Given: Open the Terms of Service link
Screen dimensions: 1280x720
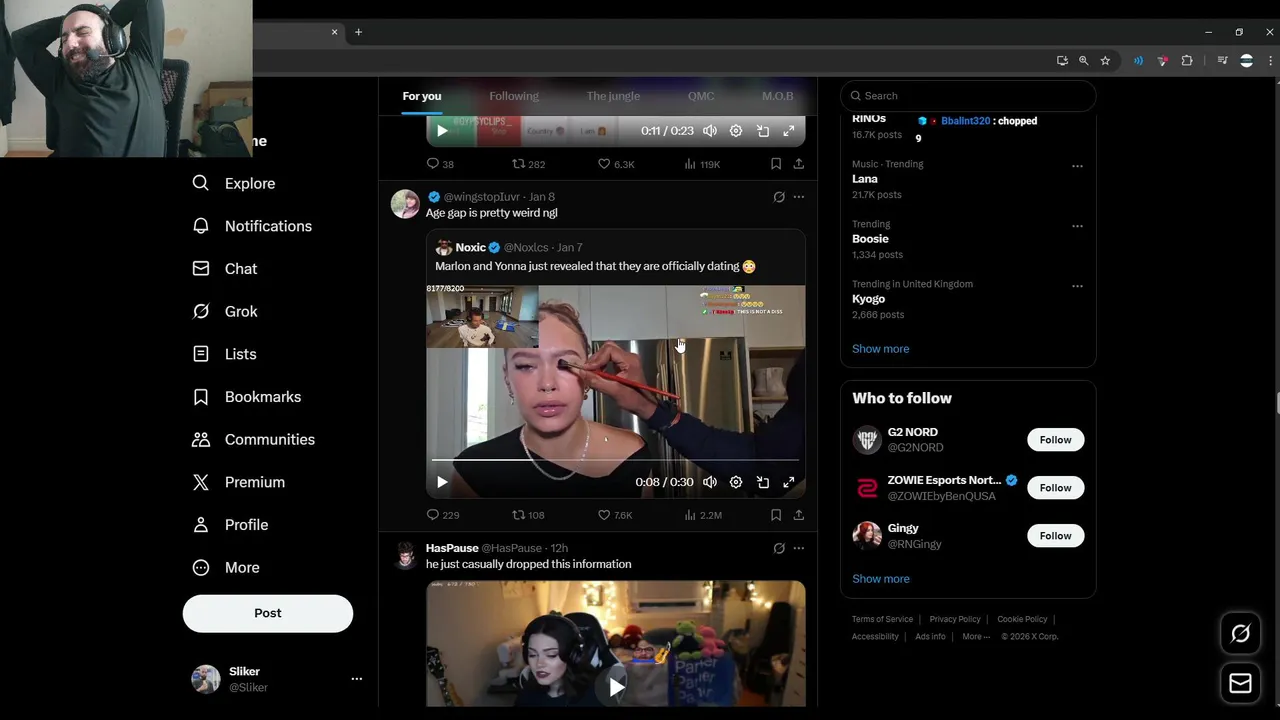Looking at the screenshot, I should 882,620.
